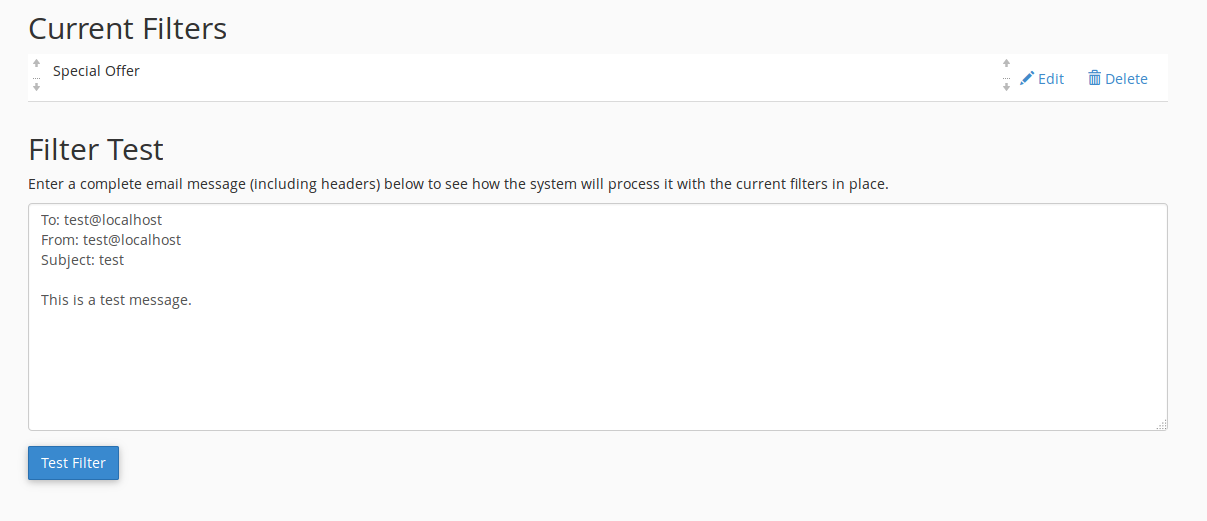Click the down arrow left of Special Offer
This screenshot has height=521, width=1207.
[x=37, y=87]
